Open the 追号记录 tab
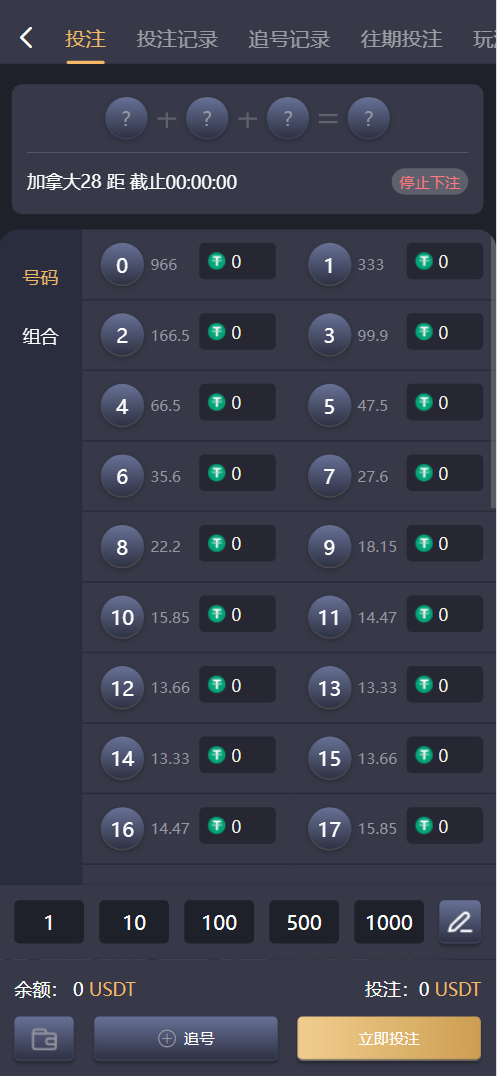Viewport: 497px width, 1076px height. pos(289,39)
